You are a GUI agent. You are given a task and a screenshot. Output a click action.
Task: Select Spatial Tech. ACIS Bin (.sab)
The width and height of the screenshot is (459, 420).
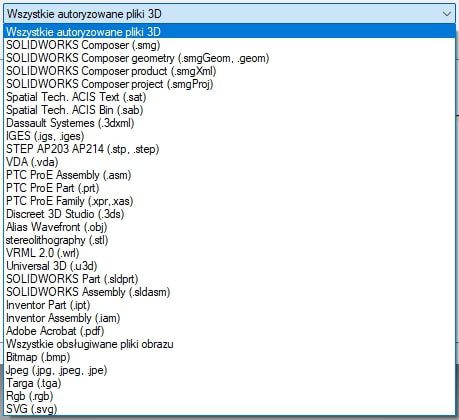tap(229, 110)
